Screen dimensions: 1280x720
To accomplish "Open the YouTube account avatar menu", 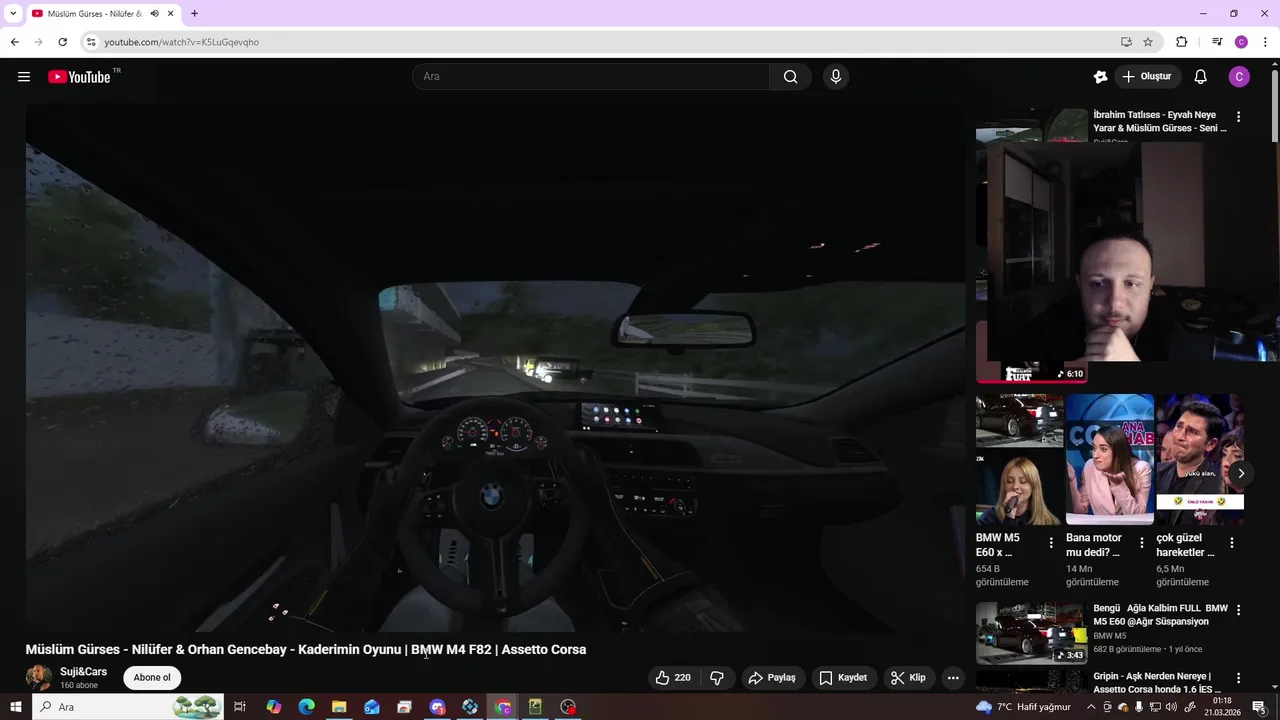I will pos(1239,77).
